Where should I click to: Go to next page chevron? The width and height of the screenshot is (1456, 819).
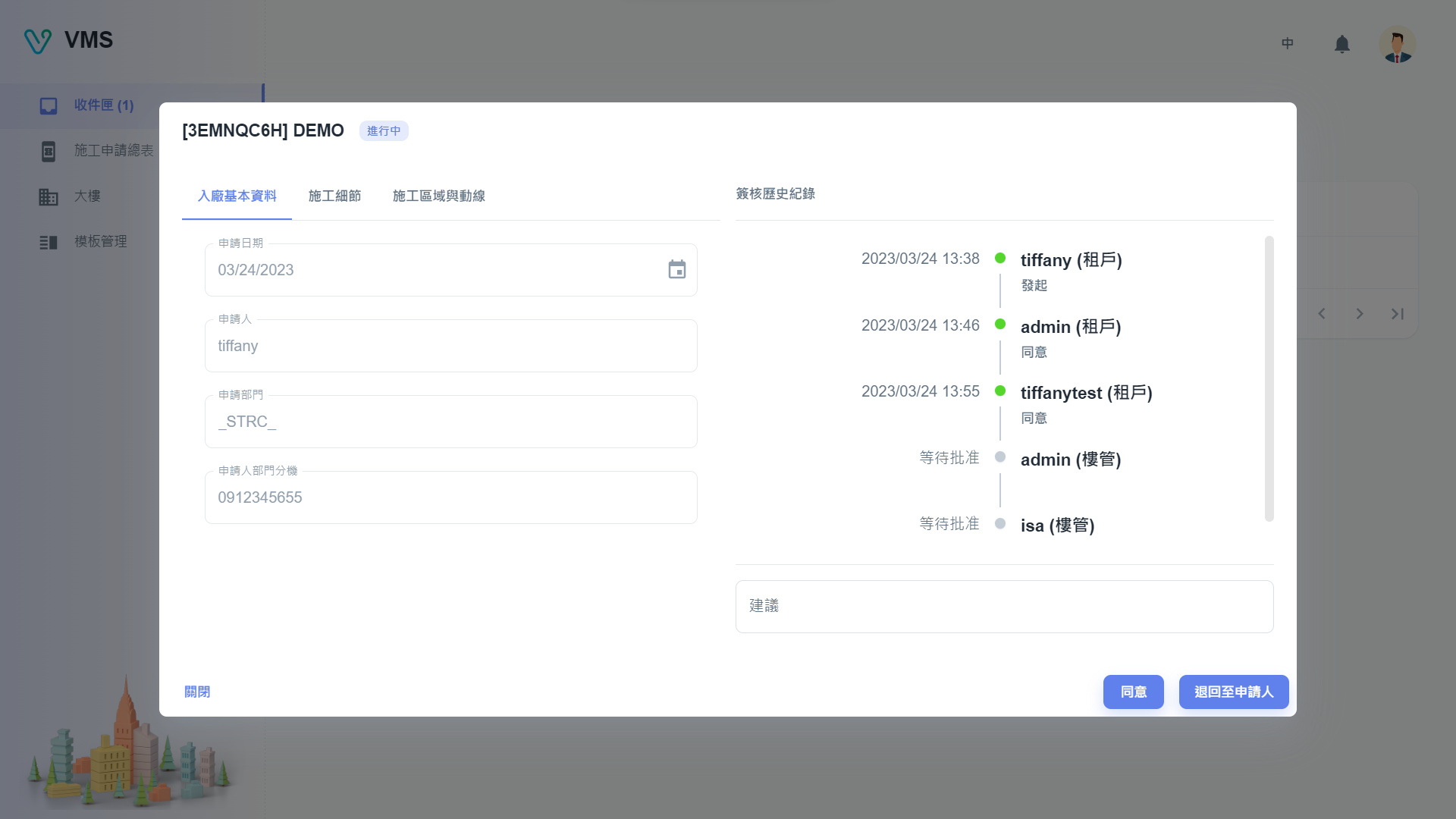point(1359,314)
